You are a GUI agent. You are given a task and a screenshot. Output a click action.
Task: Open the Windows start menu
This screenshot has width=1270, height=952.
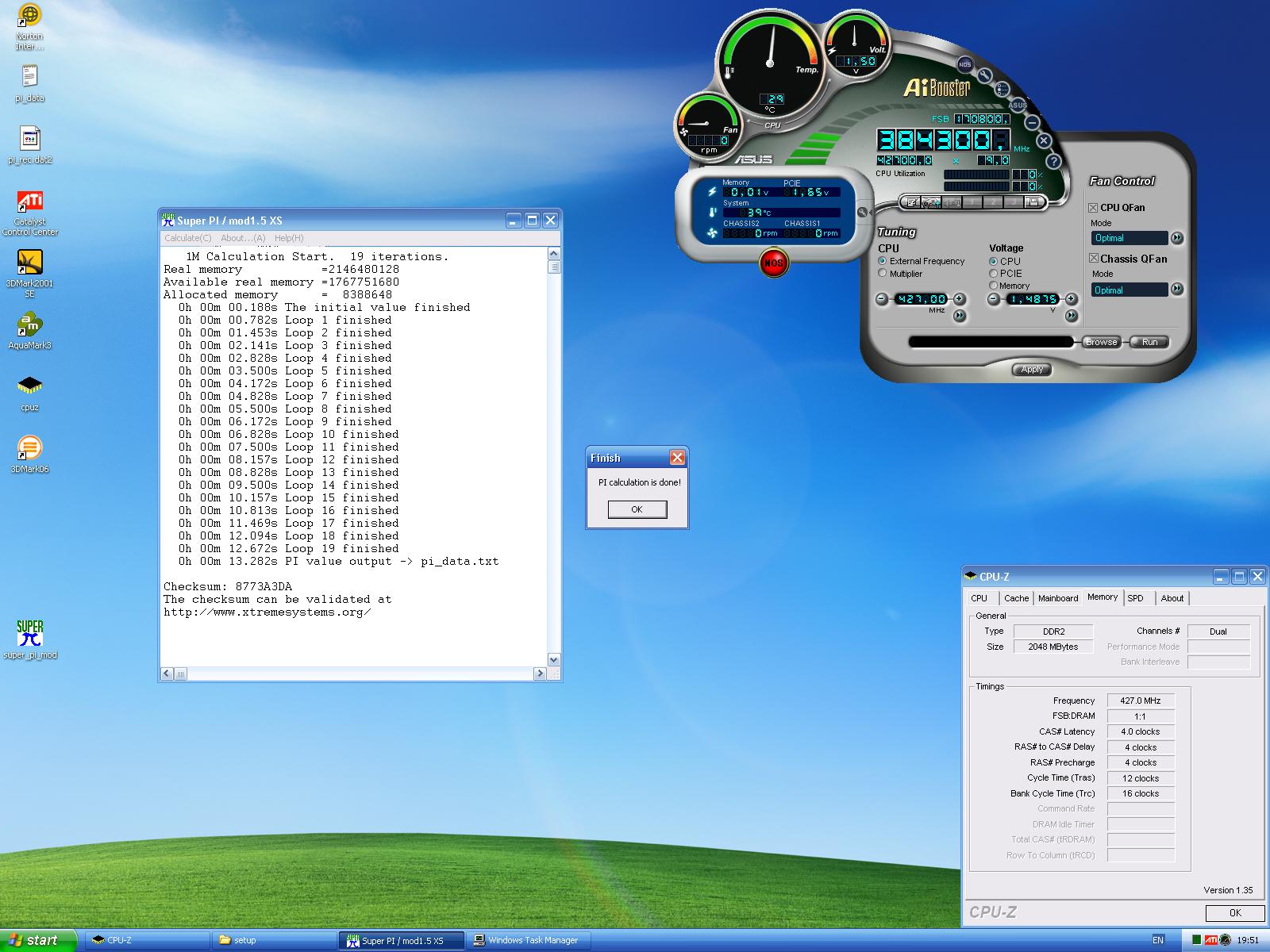[x=39, y=940]
